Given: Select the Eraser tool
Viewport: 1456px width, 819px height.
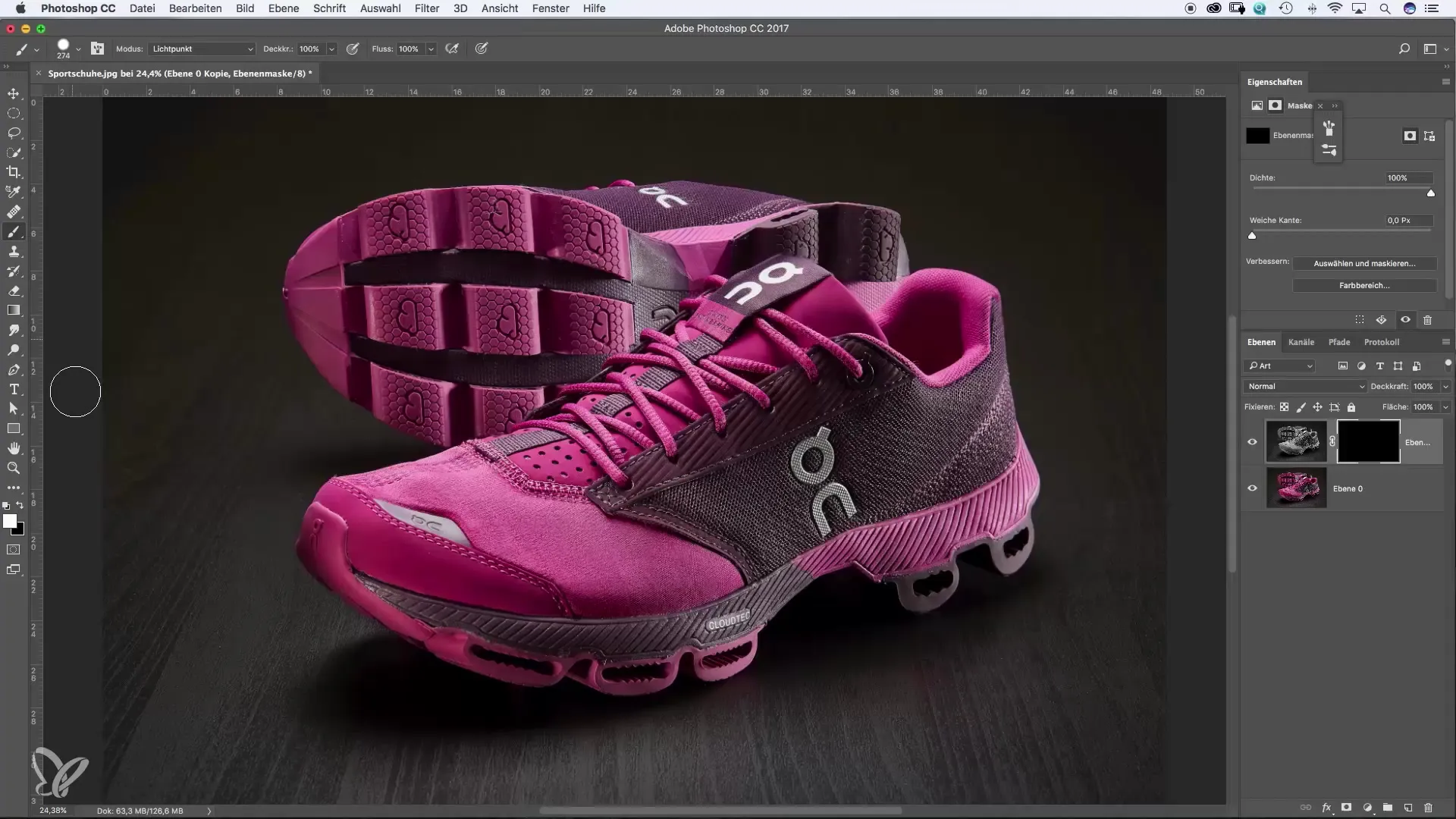Looking at the screenshot, I should pos(14,291).
